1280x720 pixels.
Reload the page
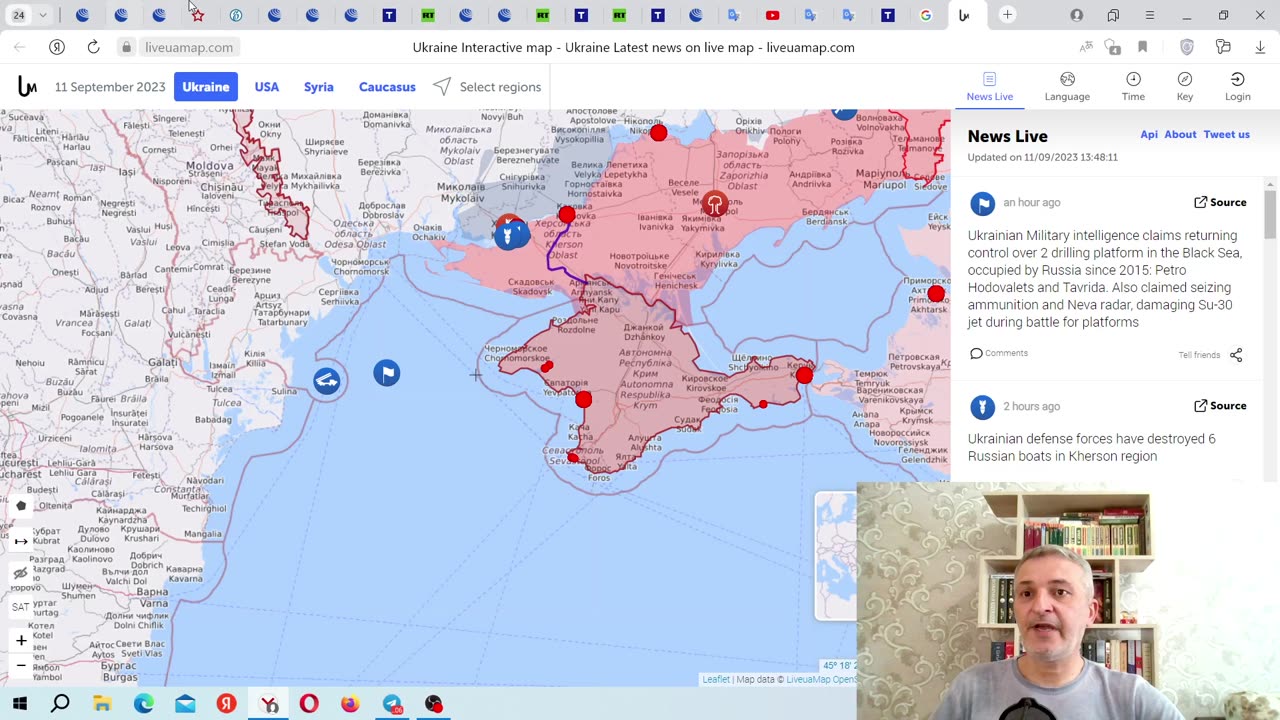coord(93,47)
